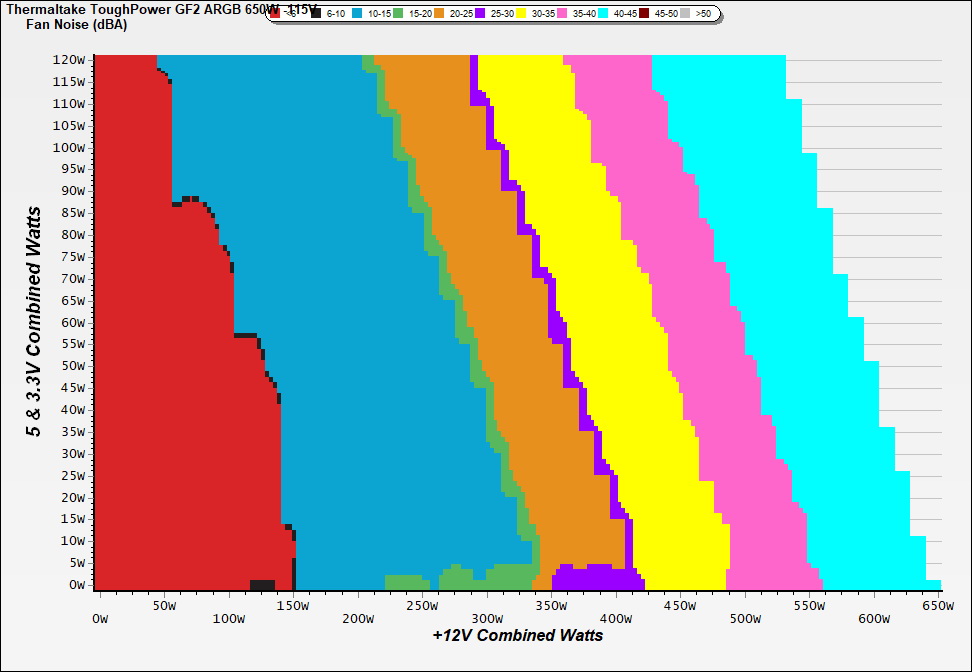Click the 150W tick label on horizontal axis
The height and width of the screenshot is (672, 972).
pyautogui.click(x=293, y=605)
